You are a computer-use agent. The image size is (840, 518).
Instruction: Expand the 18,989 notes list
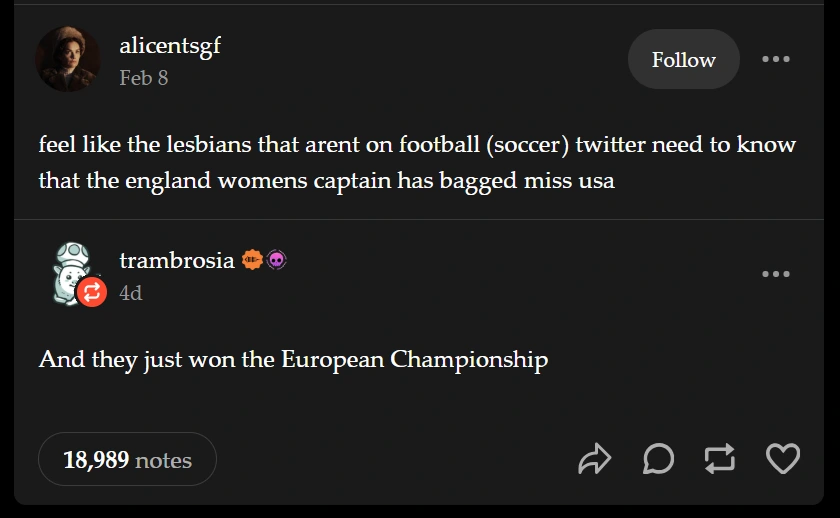(127, 459)
